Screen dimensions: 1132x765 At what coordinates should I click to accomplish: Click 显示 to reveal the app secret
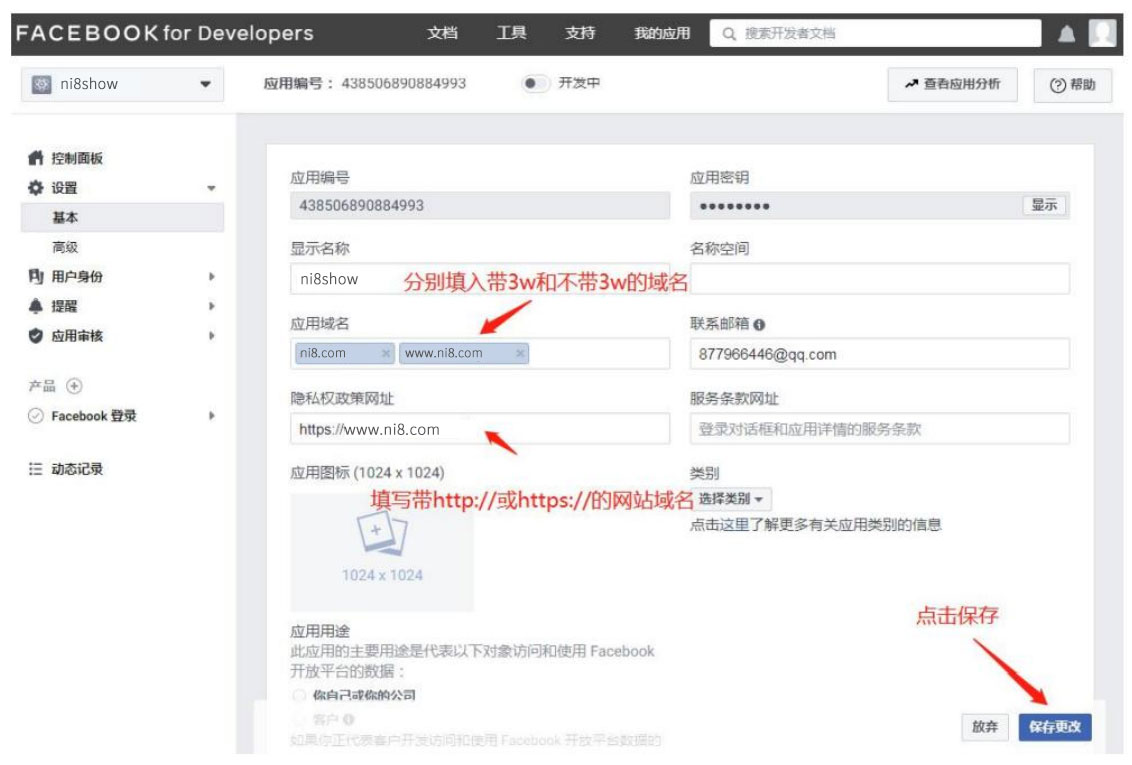(x=1044, y=205)
